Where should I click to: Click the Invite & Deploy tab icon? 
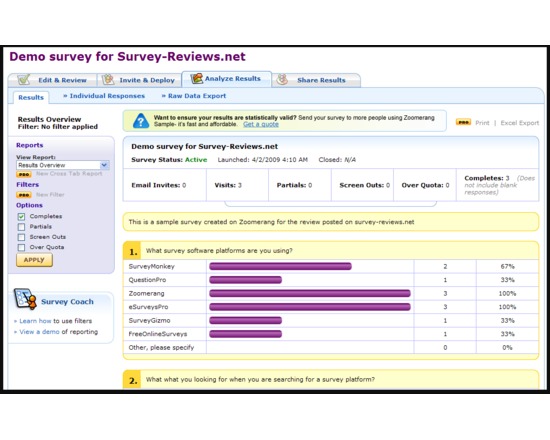(x=108, y=80)
